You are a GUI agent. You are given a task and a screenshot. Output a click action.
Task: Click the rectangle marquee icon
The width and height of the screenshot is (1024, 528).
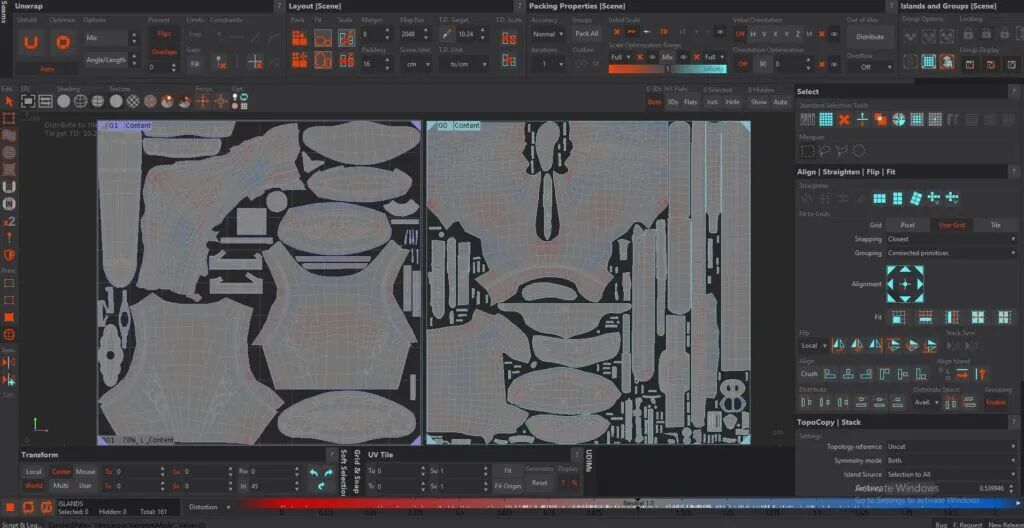pos(807,151)
